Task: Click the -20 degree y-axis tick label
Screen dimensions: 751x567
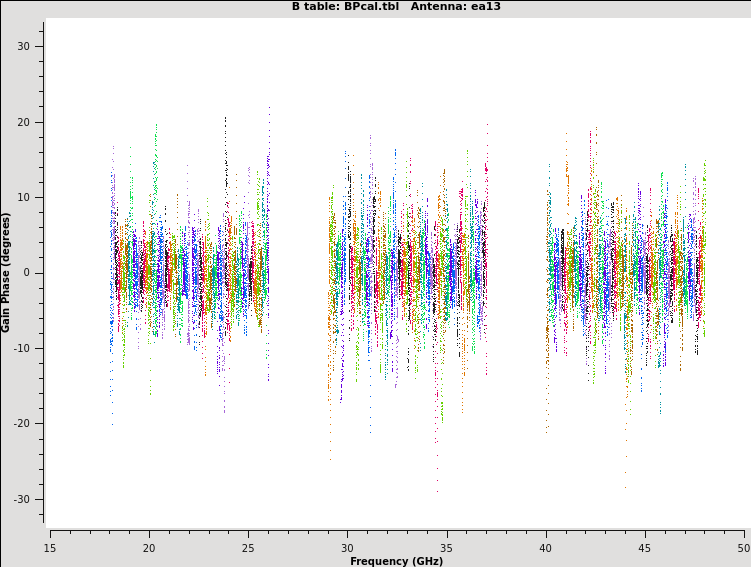Action: point(21,423)
